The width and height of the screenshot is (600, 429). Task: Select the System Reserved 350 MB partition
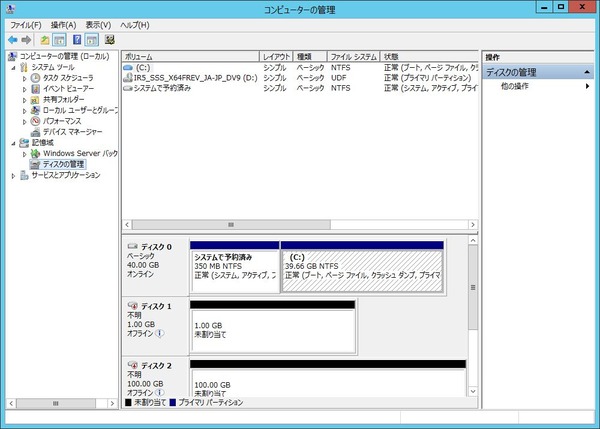pos(235,268)
